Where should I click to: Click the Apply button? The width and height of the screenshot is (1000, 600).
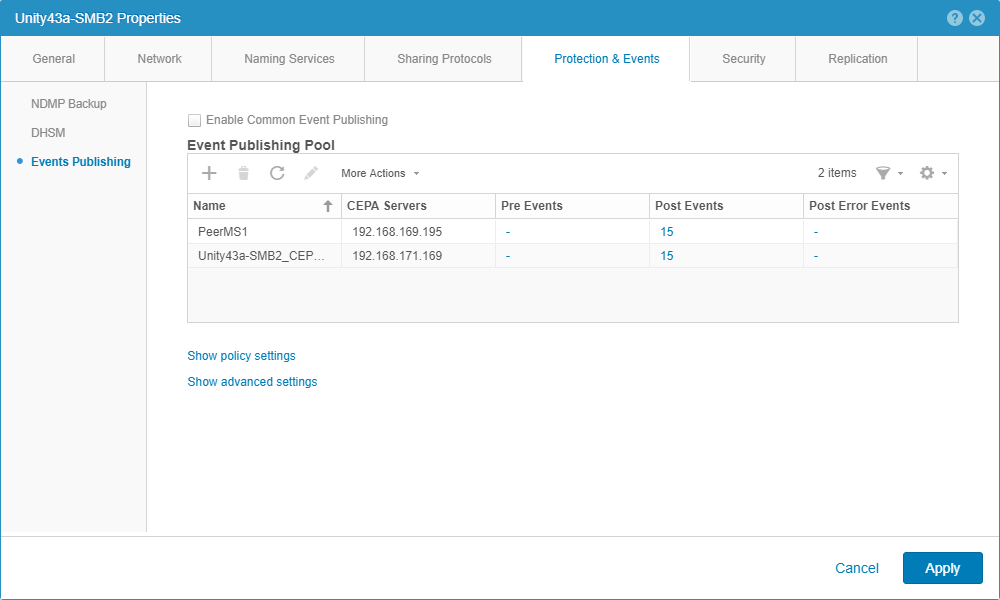tap(942, 568)
